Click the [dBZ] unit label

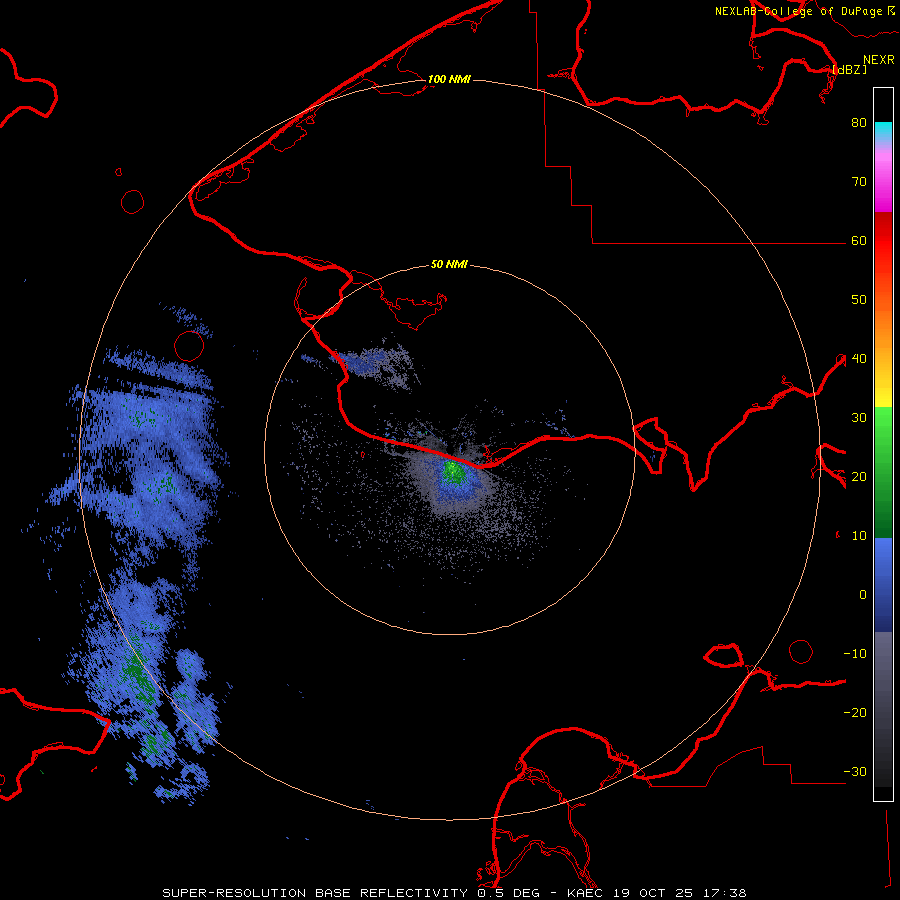[849, 70]
